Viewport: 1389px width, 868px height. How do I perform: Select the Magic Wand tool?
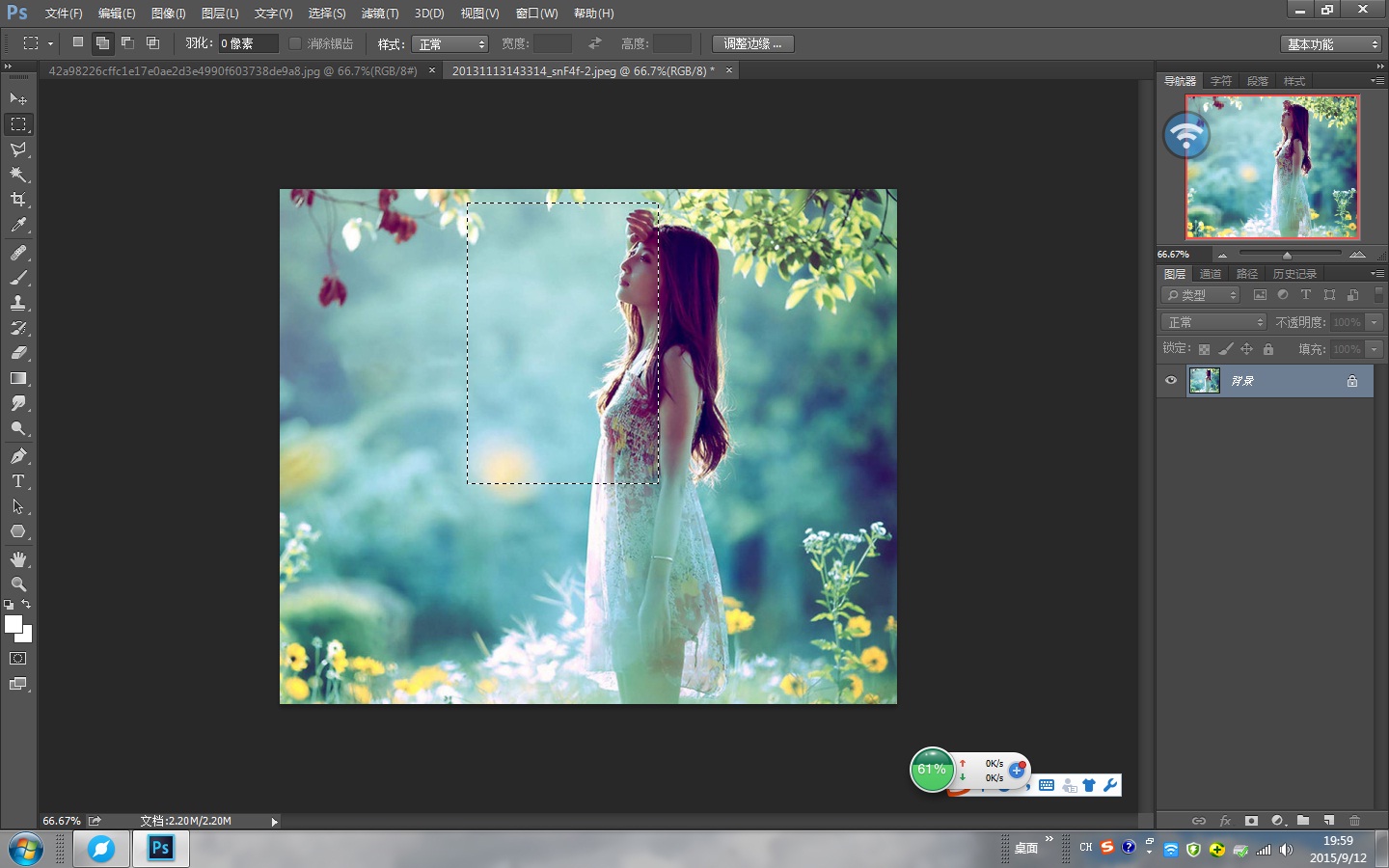point(18,175)
